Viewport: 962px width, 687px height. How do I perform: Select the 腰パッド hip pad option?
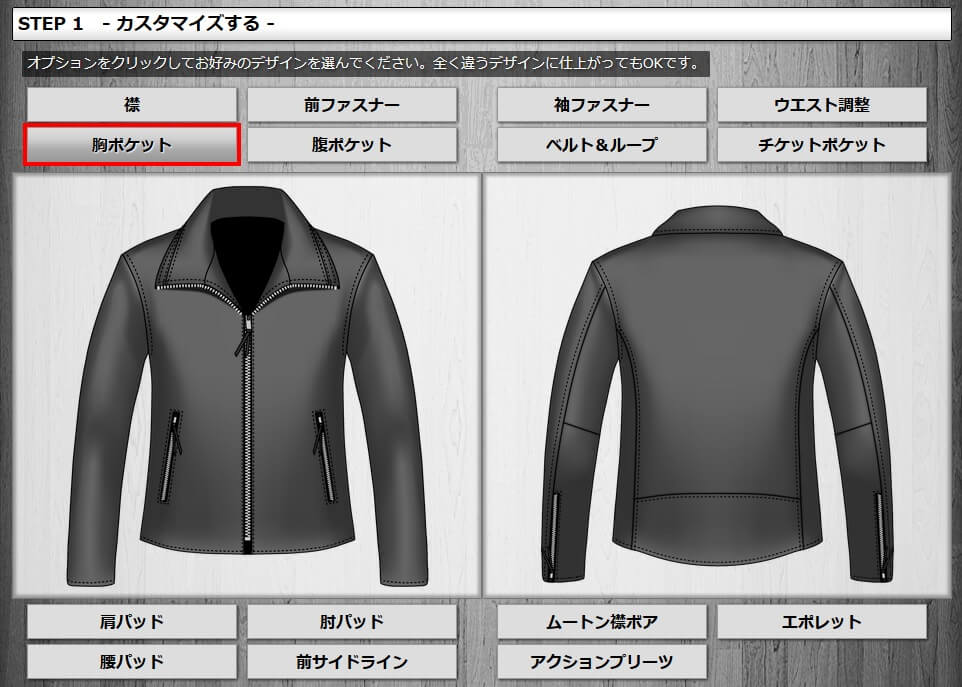pos(132,662)
